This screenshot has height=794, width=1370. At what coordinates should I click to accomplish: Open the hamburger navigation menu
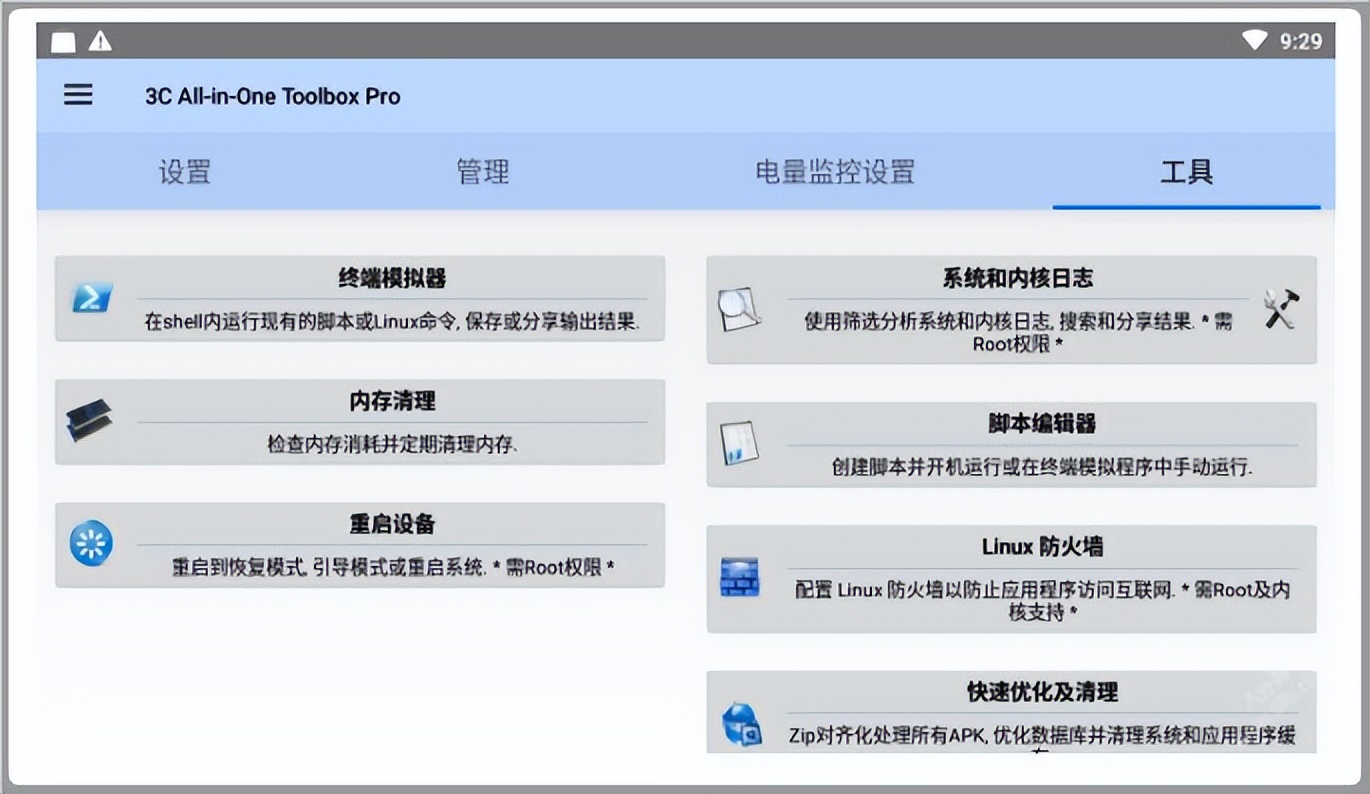pyautogui.click(x=78, y=95)
